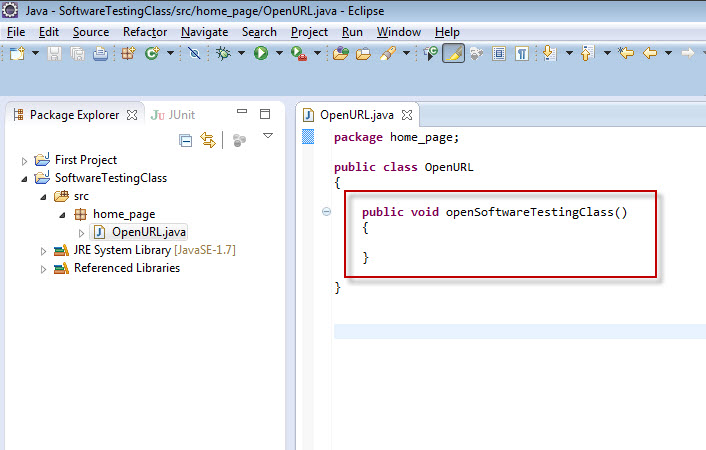Open Package Explorer view menu triangle
706x450 pixels.
(268, 136)
